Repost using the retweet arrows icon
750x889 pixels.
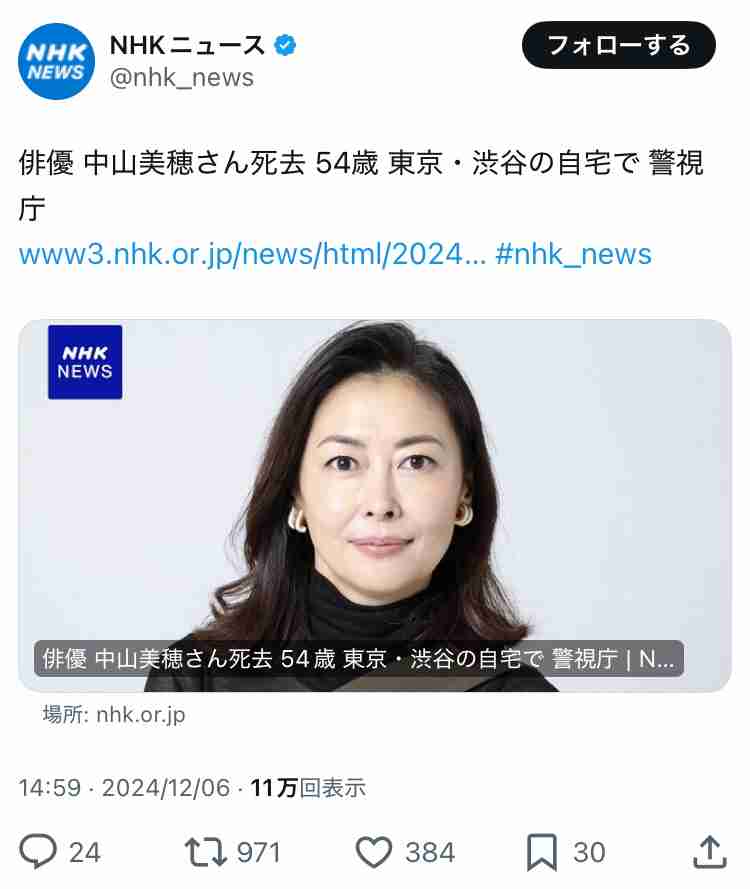point(206,852)
